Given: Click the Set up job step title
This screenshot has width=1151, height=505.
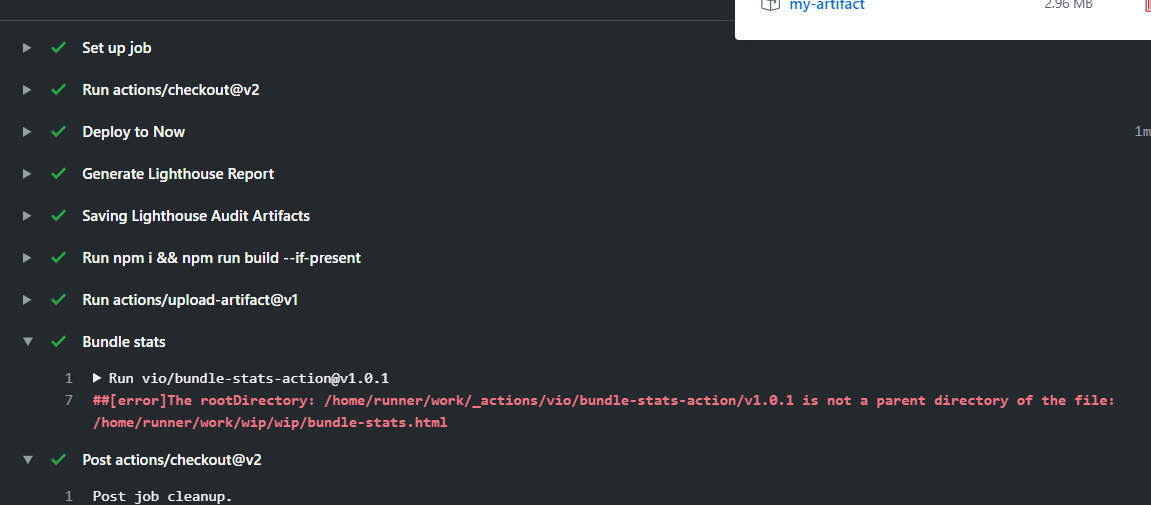Looking at the screenshot, I should pos(117,48).
